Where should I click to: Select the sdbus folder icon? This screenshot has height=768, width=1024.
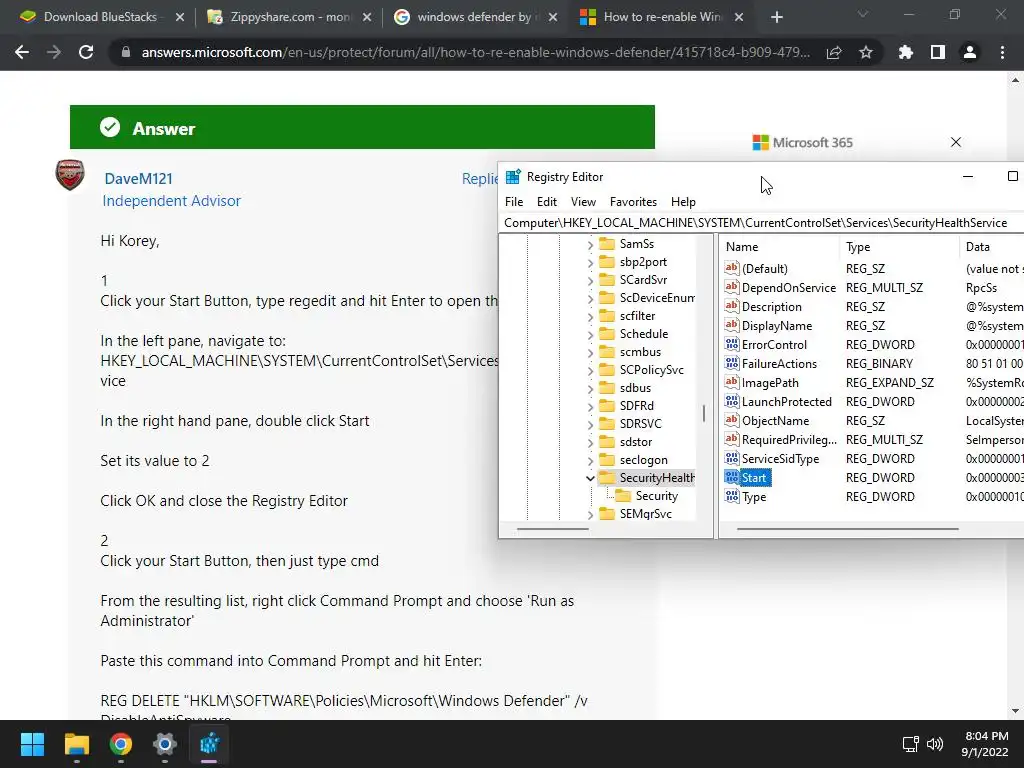point(607,388)
